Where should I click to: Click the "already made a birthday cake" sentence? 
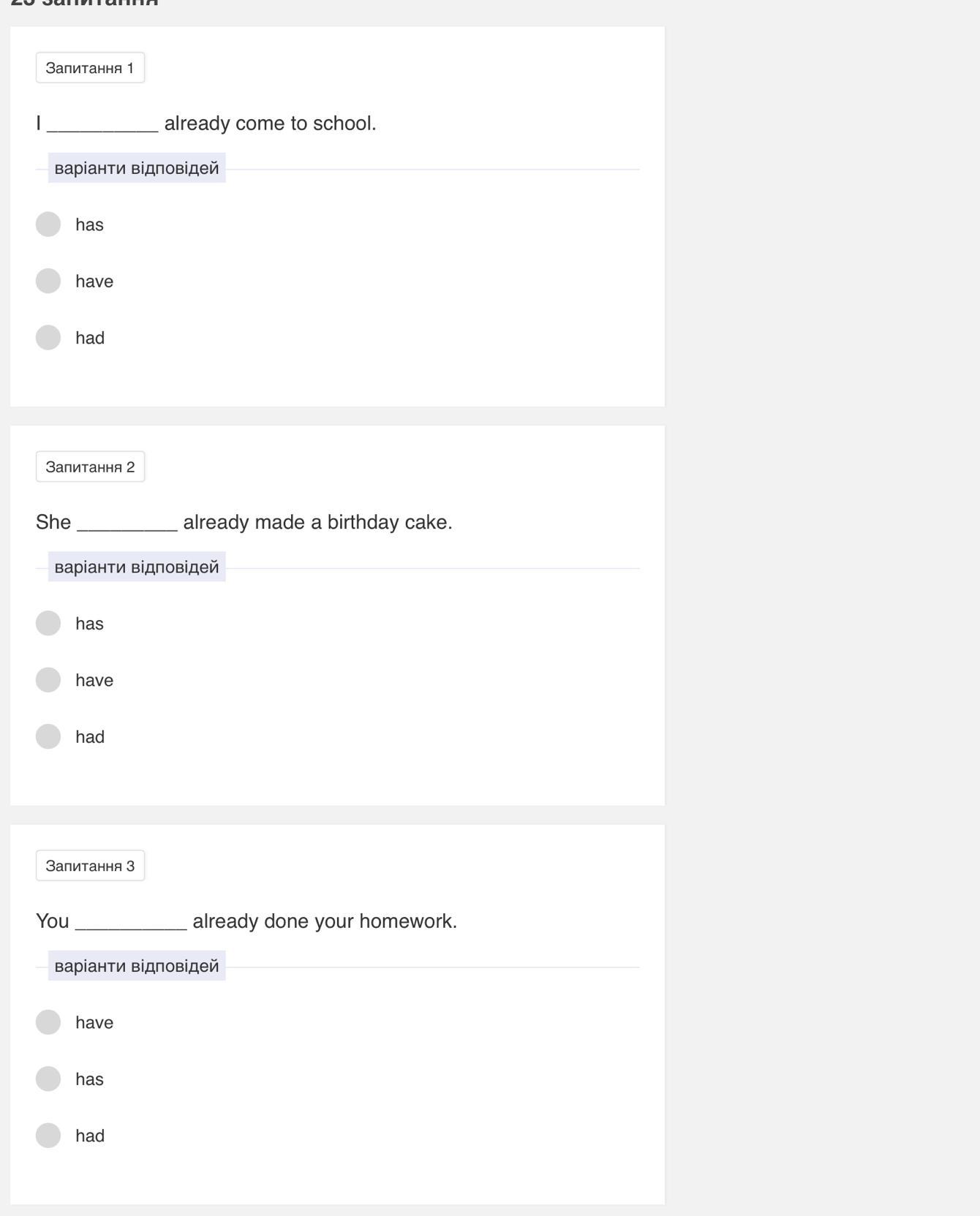317,522
